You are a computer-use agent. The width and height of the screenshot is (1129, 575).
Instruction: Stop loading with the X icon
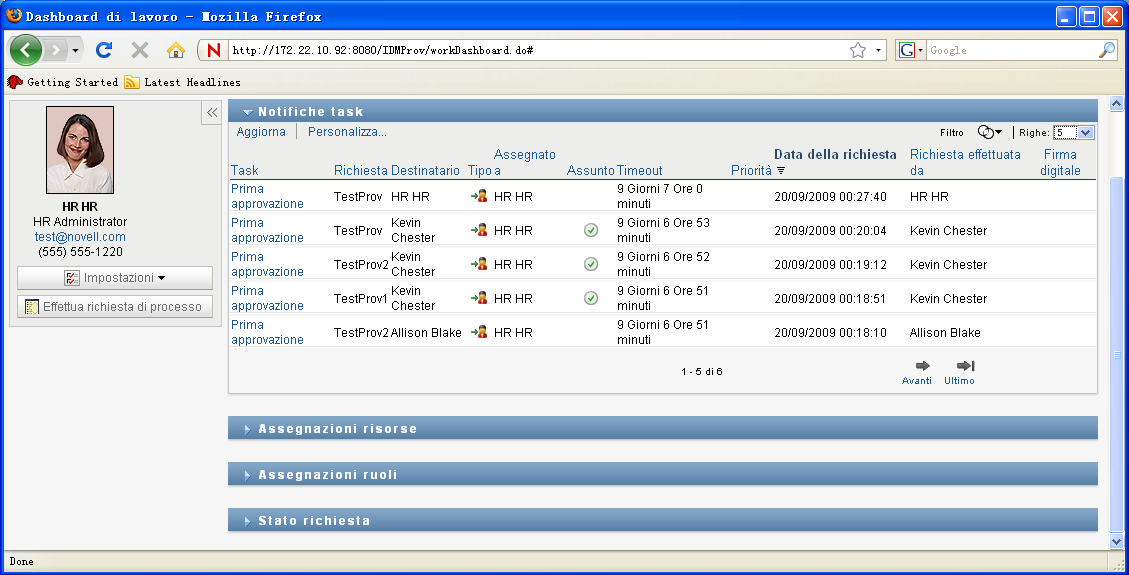(x=140, y=50)
